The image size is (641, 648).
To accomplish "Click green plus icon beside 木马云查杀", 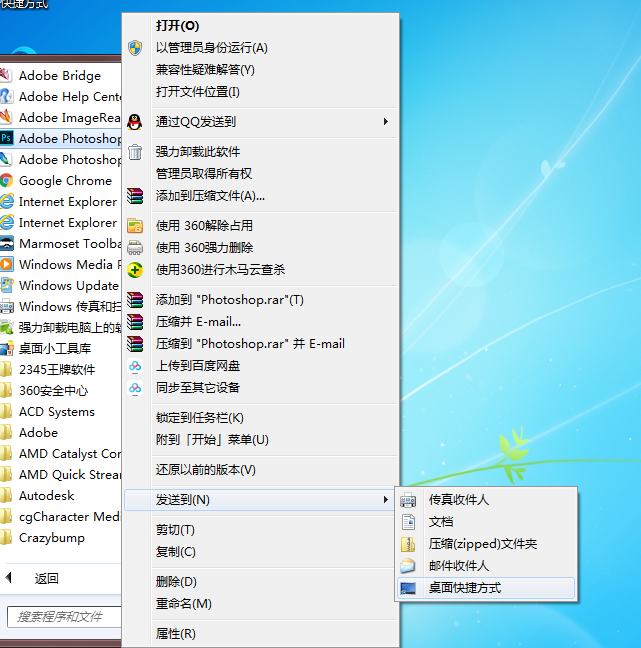I will point(135,270).
